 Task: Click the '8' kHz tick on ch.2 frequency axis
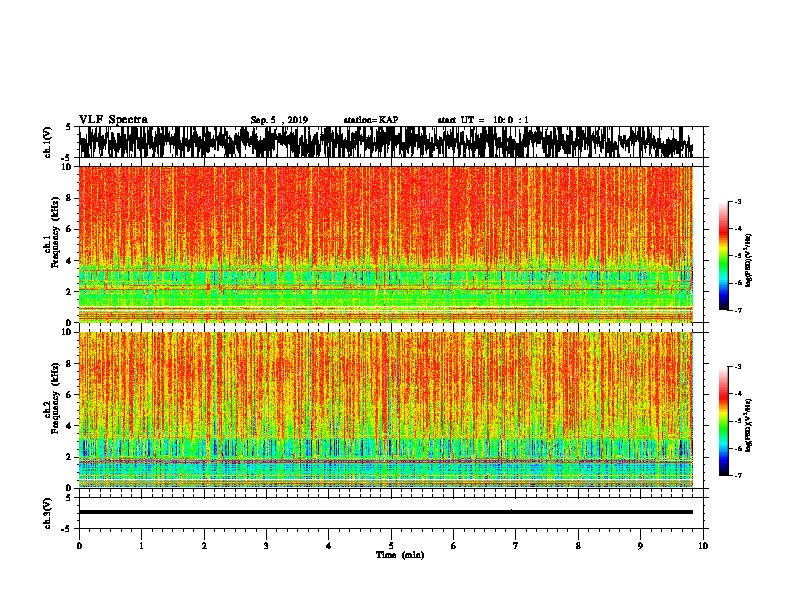(x=69, y=364)
